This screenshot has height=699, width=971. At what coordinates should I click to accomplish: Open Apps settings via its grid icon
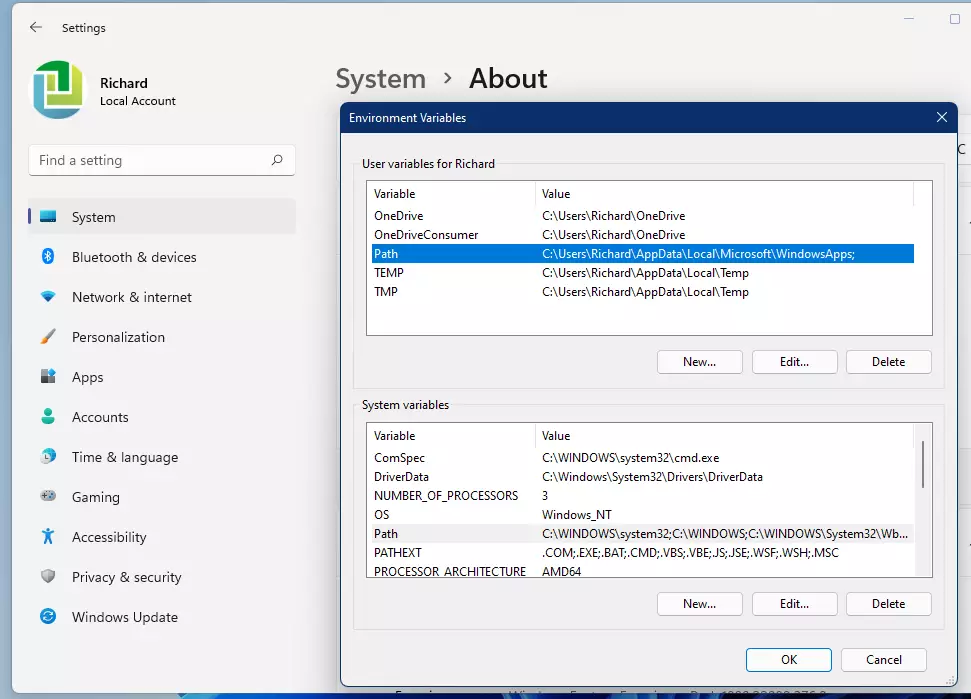pyautogui.click(x=48, y=376)
